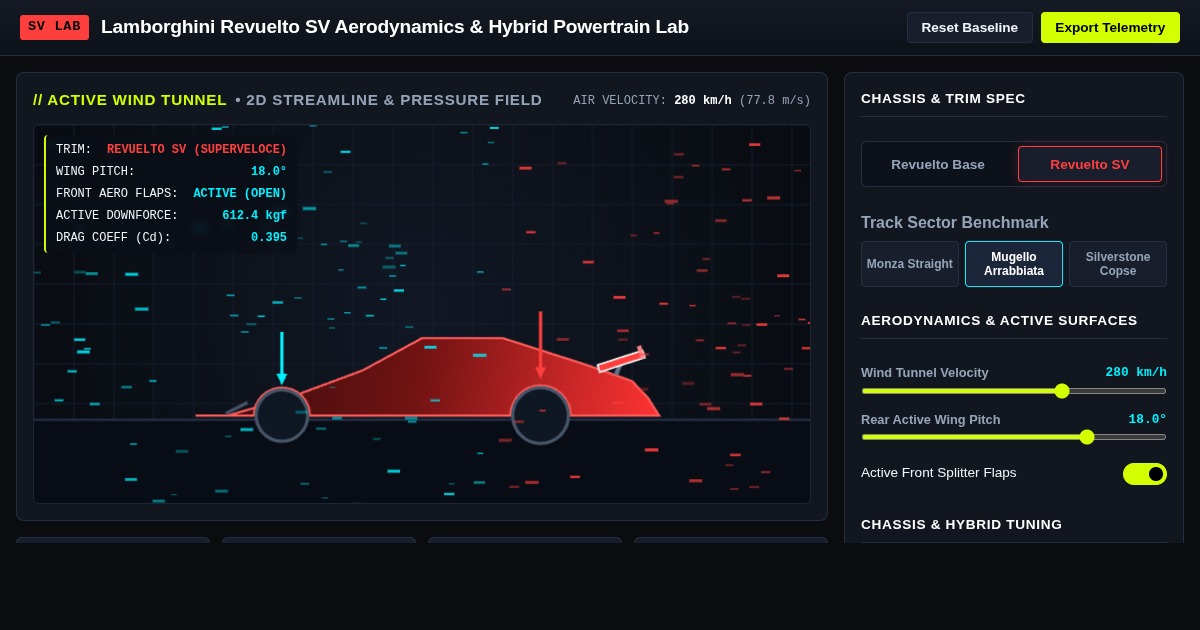The height and width of the screenshot is (630, 1200).
Task: Click the Aerodynamics & Active Surfaces heading
Action: [999, 320]
